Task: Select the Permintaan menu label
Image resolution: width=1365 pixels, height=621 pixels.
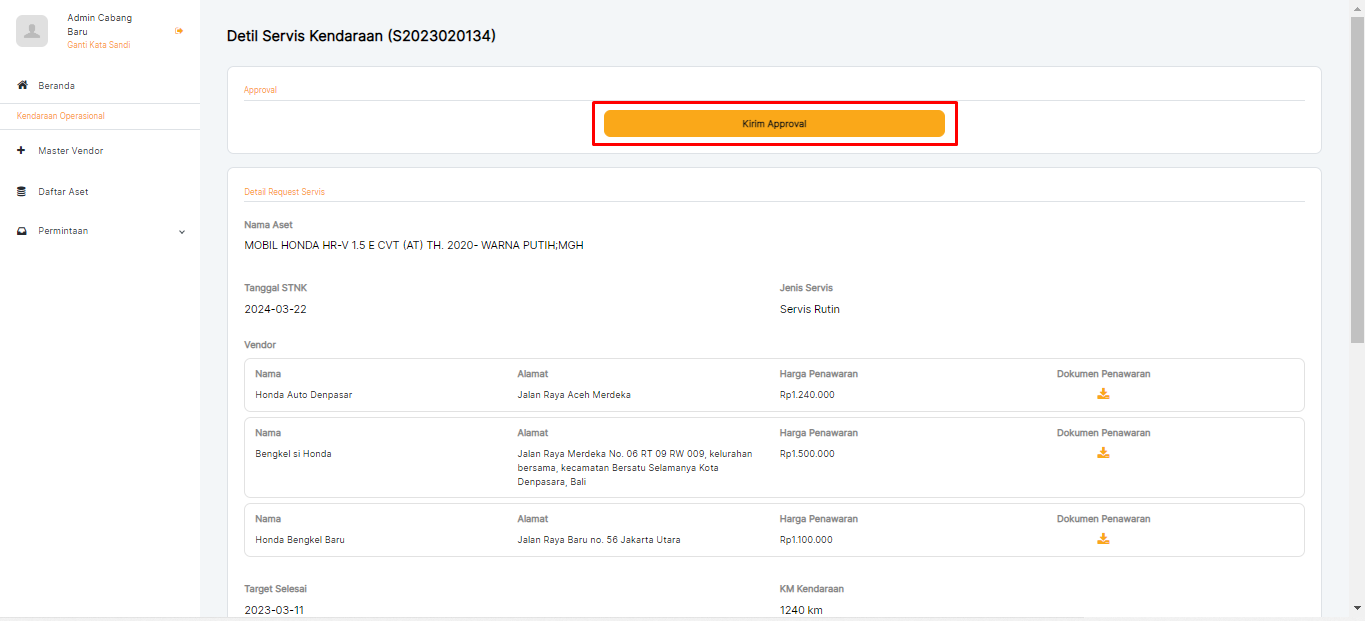Action: click(63, 231)
